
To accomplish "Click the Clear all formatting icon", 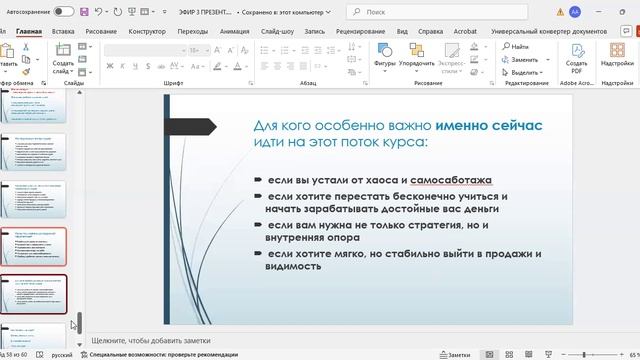I will [244, 50].
